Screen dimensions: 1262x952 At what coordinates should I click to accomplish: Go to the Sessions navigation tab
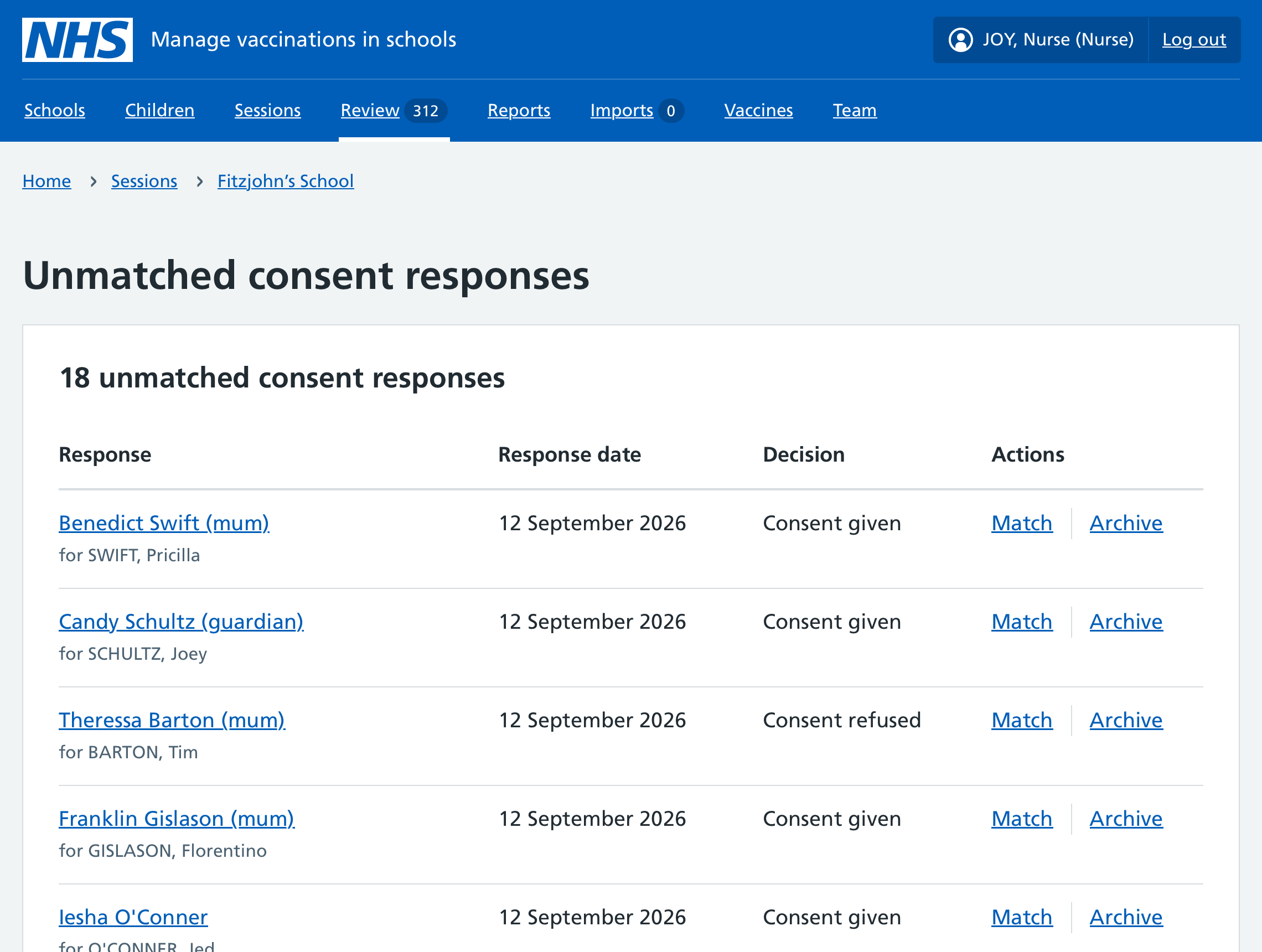coord(267,110)
